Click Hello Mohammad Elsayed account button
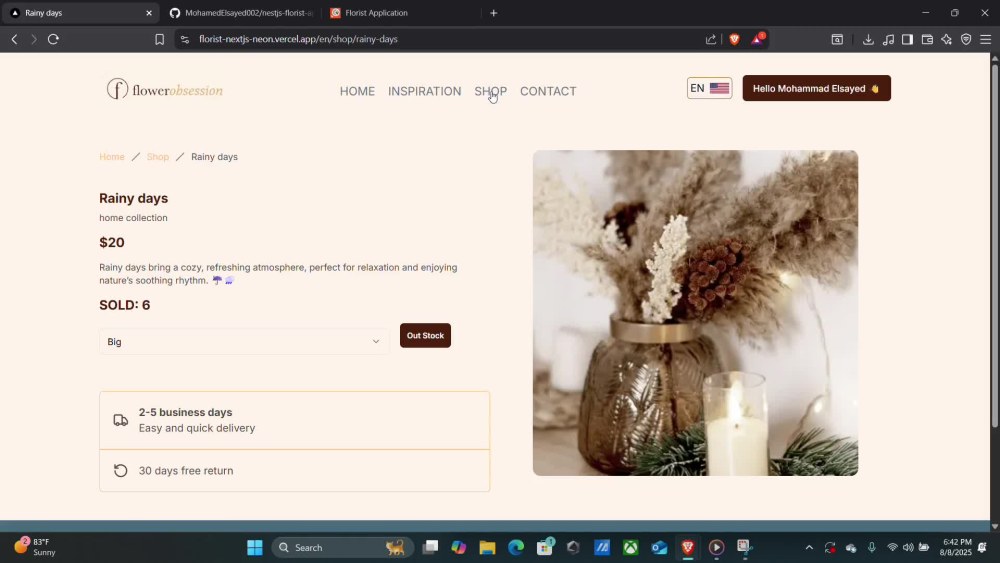The image size is (1000, 563). pos(816,88)
